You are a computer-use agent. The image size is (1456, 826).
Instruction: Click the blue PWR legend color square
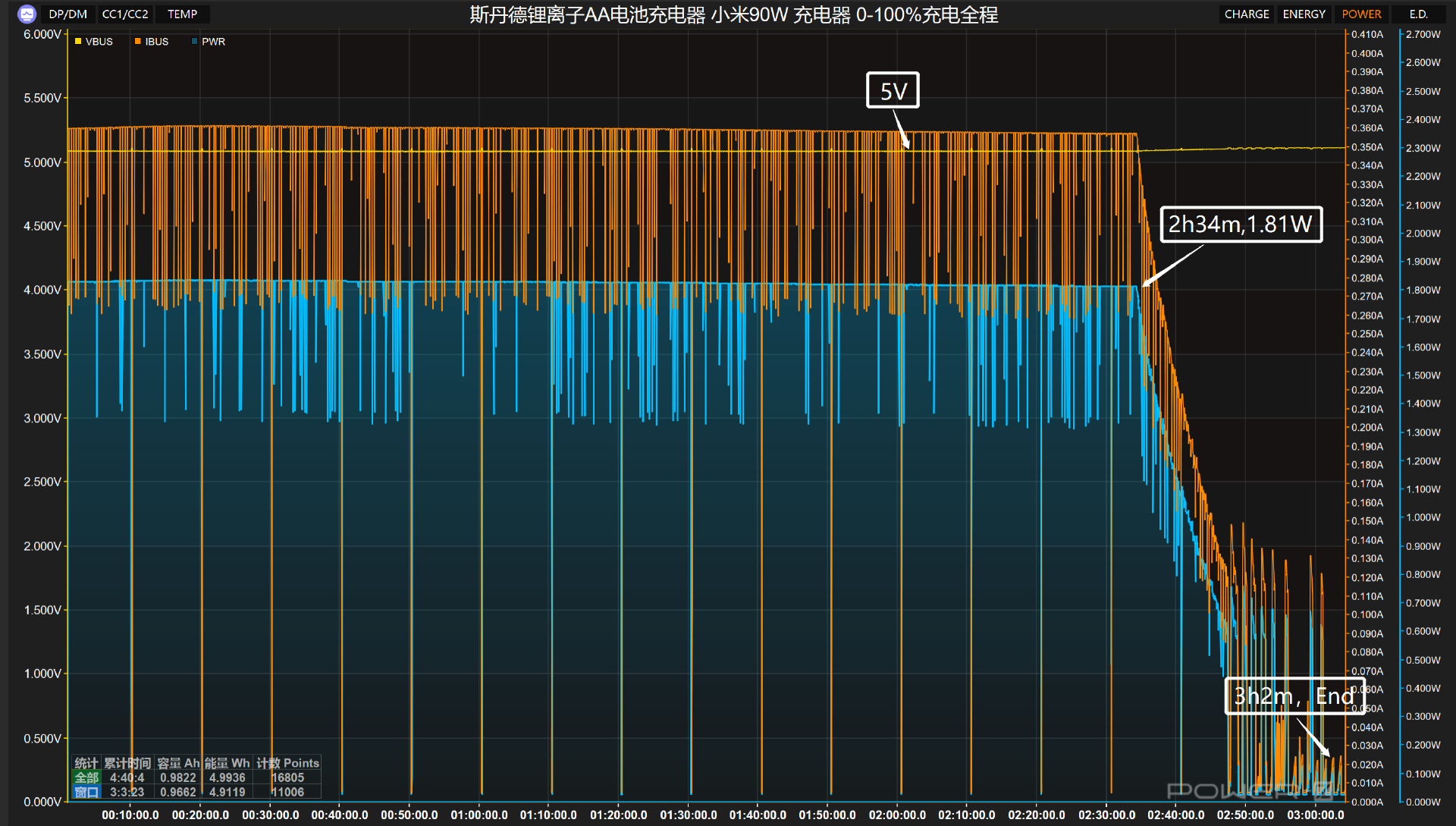click(x=195, y=41)
